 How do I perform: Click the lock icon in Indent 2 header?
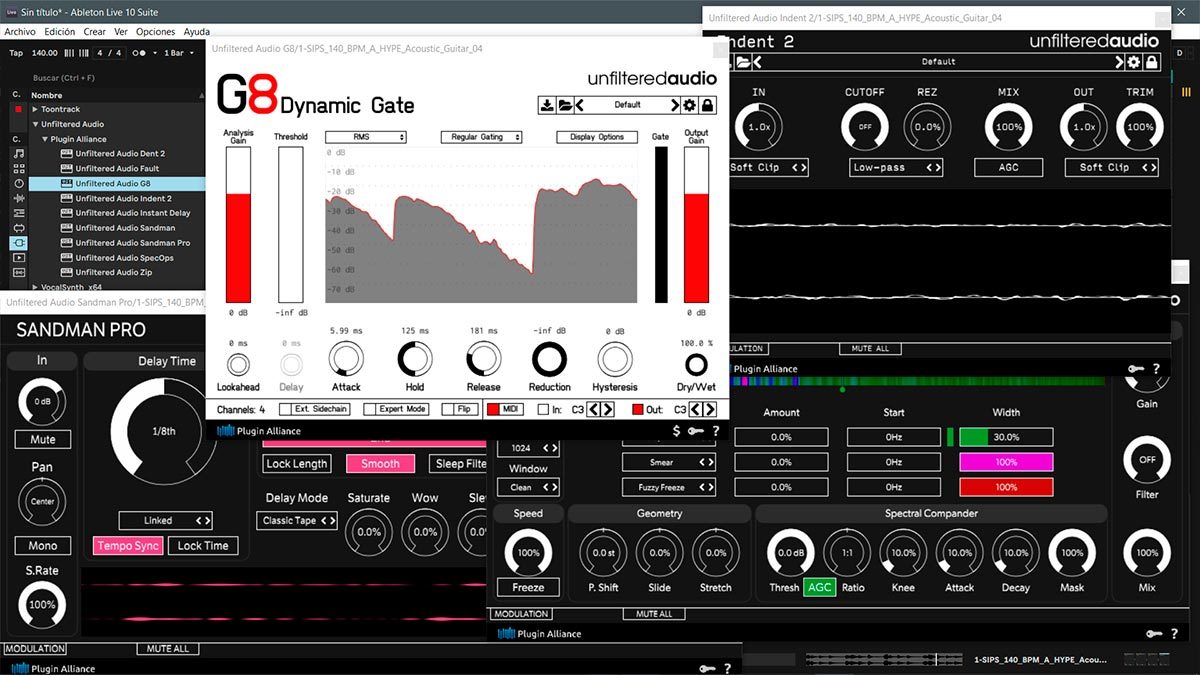(x=1152, y=62)
